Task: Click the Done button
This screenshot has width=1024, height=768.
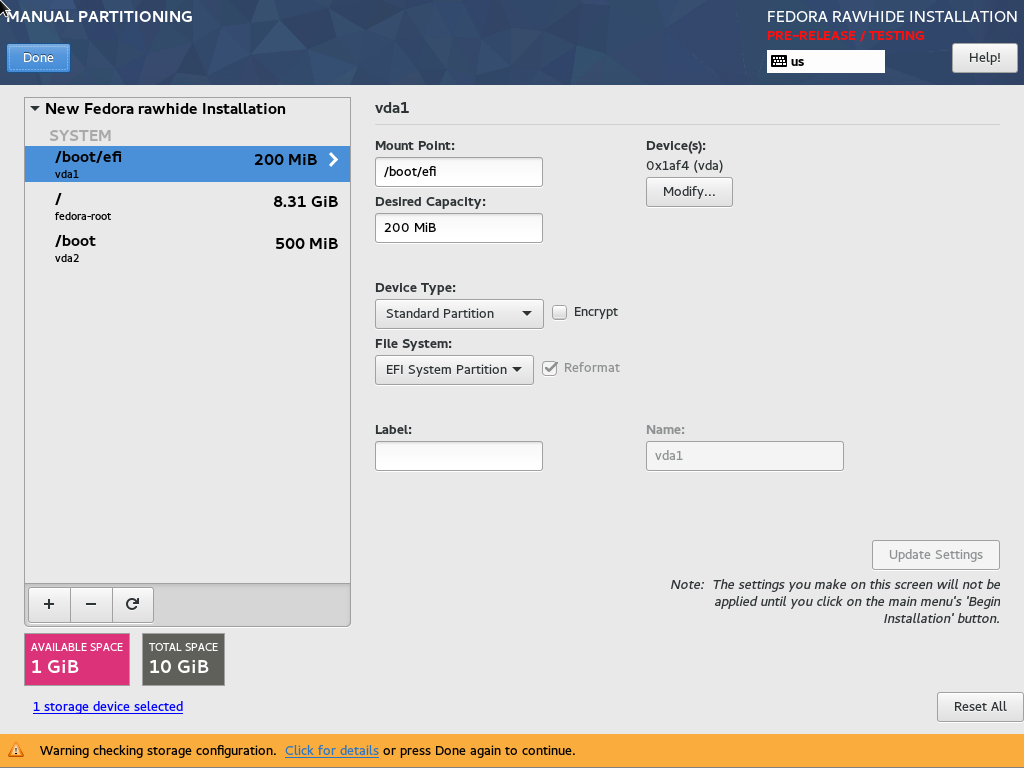Action: [x=39, y=58]
